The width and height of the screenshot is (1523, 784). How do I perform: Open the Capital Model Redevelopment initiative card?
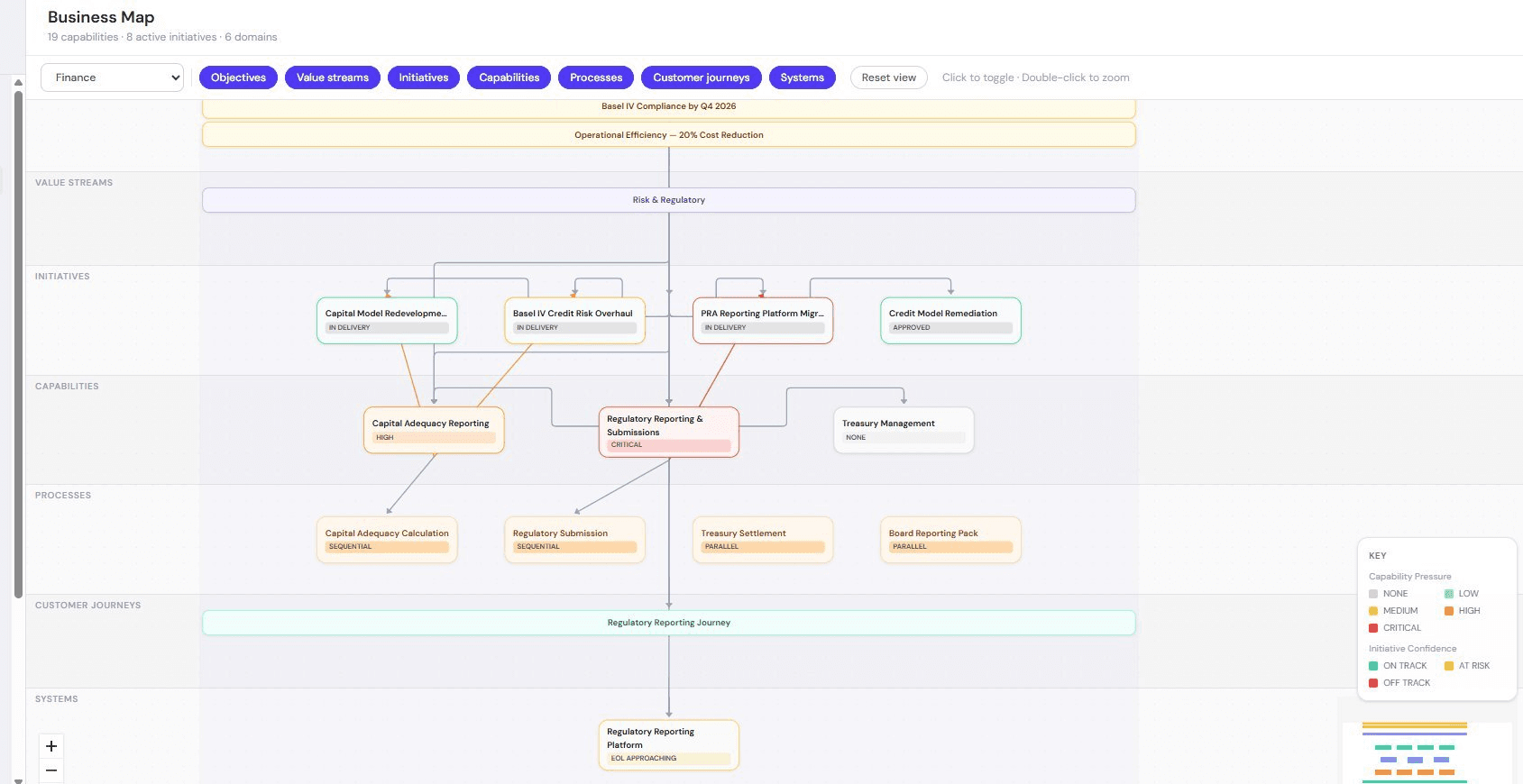point(387,321)
